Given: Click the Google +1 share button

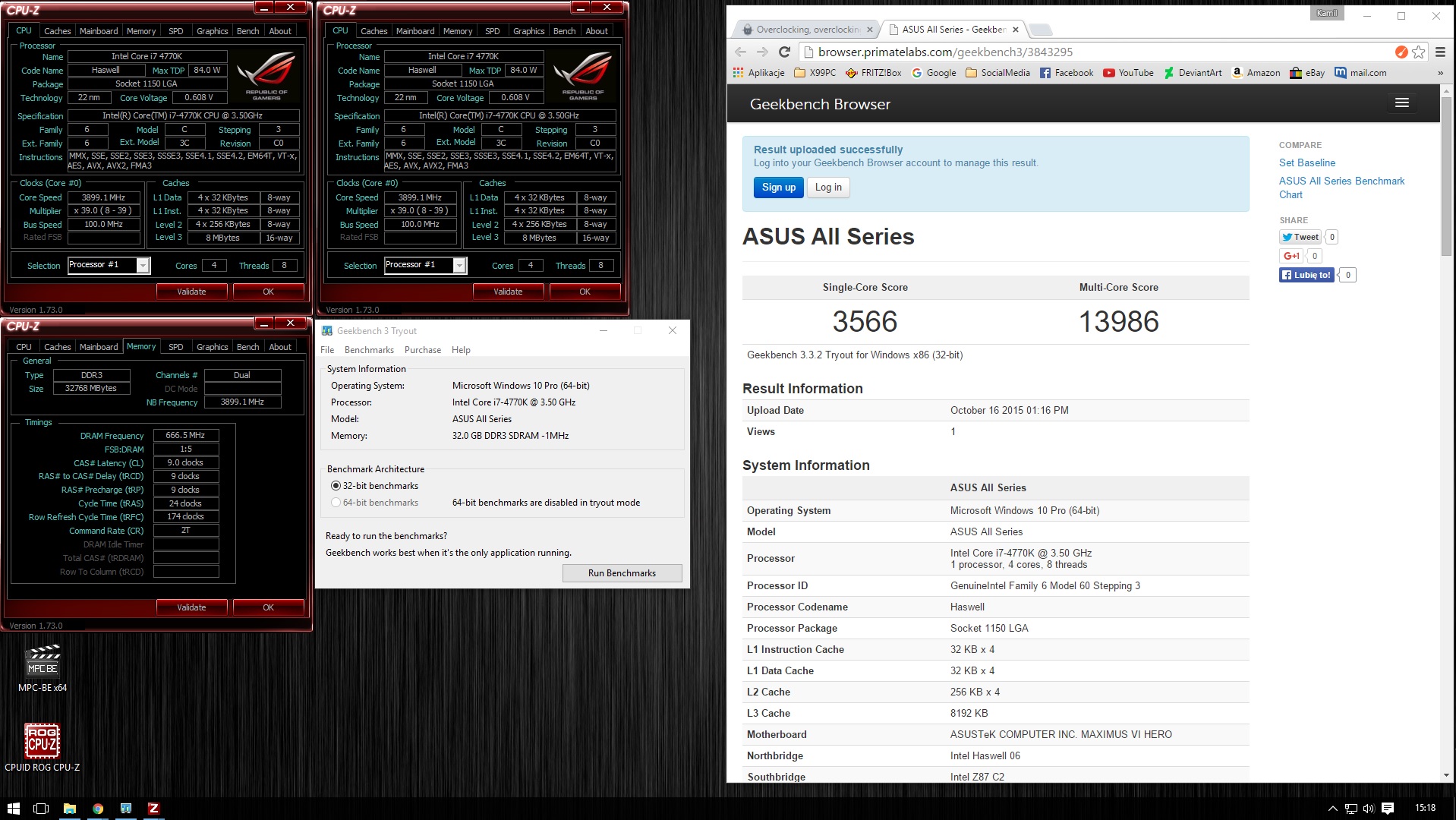Looking at the screenshot, I should 1291,256.
